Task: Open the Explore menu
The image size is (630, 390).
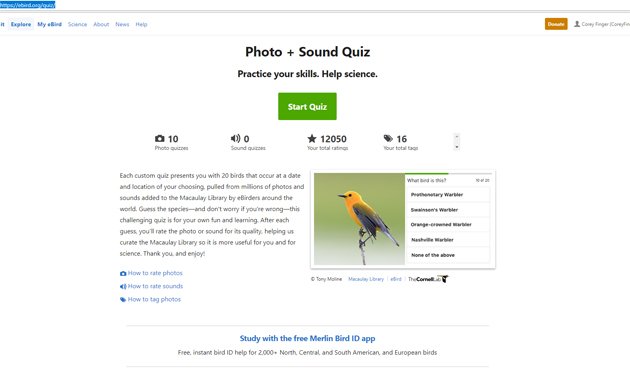Action: tap(21, 24)
